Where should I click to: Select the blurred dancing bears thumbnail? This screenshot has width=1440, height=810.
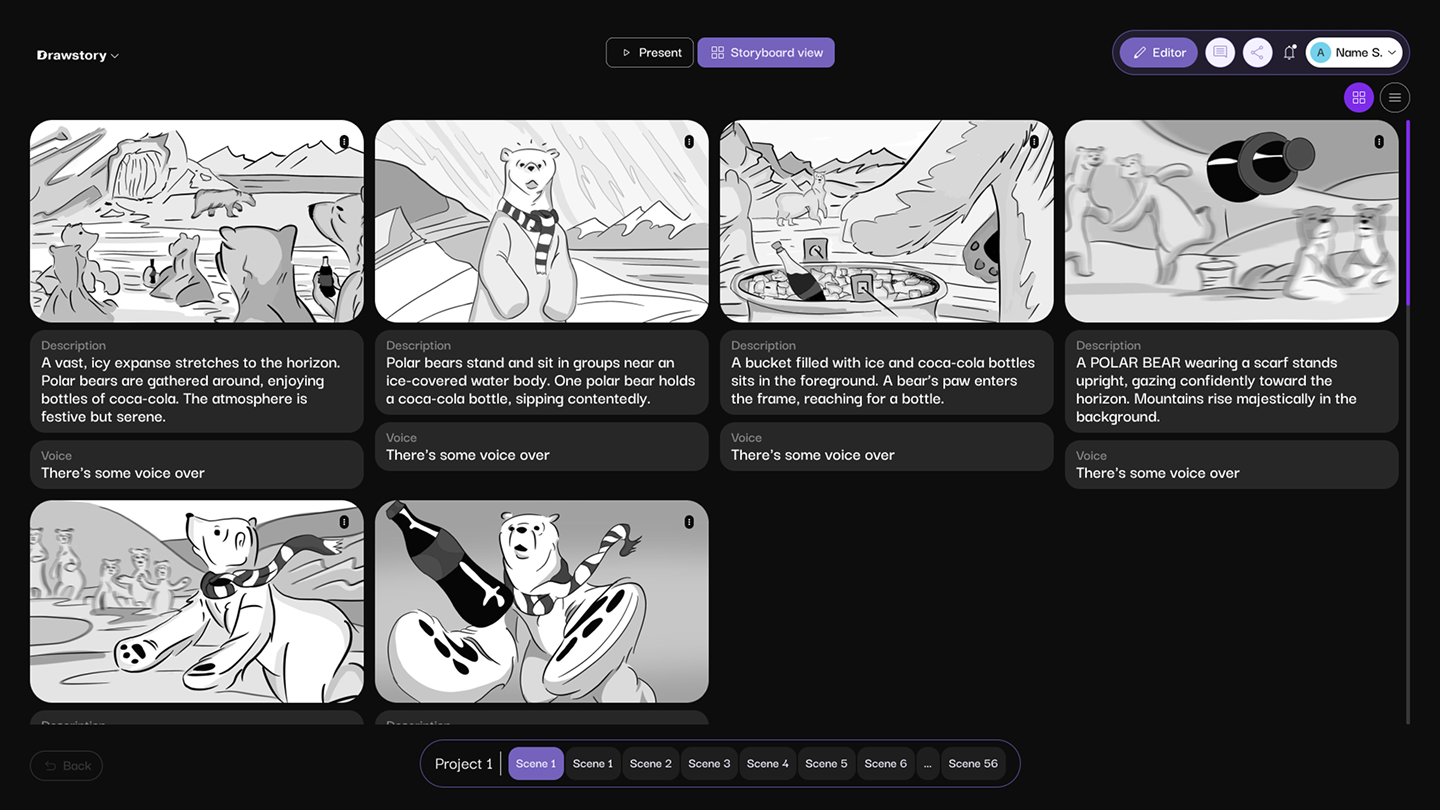[x=1232, y=221]
